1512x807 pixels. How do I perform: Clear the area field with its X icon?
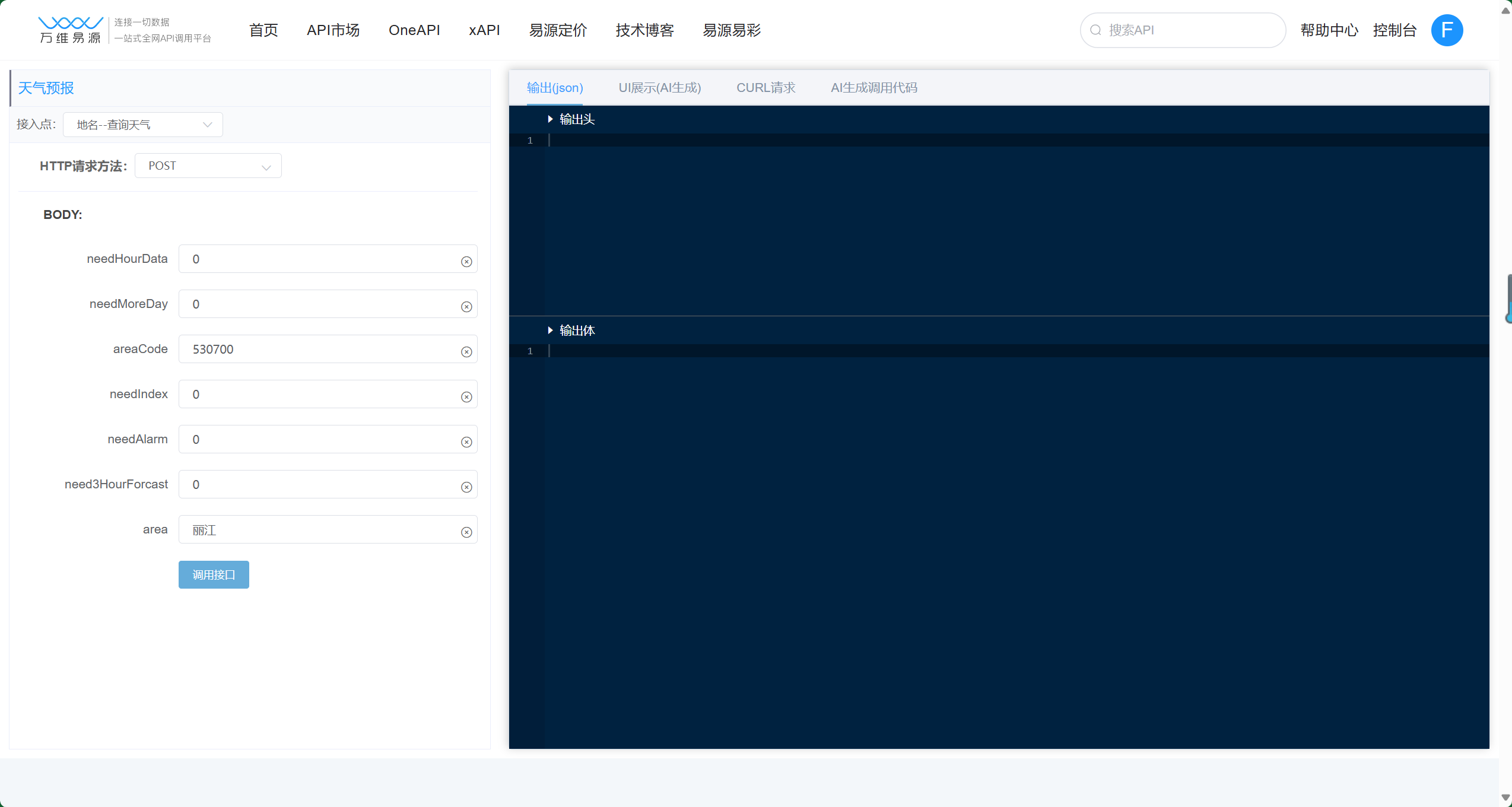[466, 532]
